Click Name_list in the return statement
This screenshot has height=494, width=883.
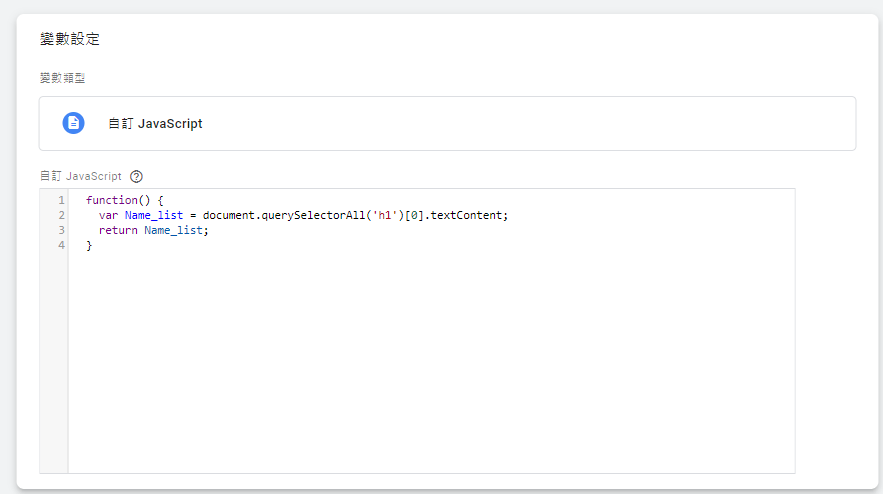172,230
